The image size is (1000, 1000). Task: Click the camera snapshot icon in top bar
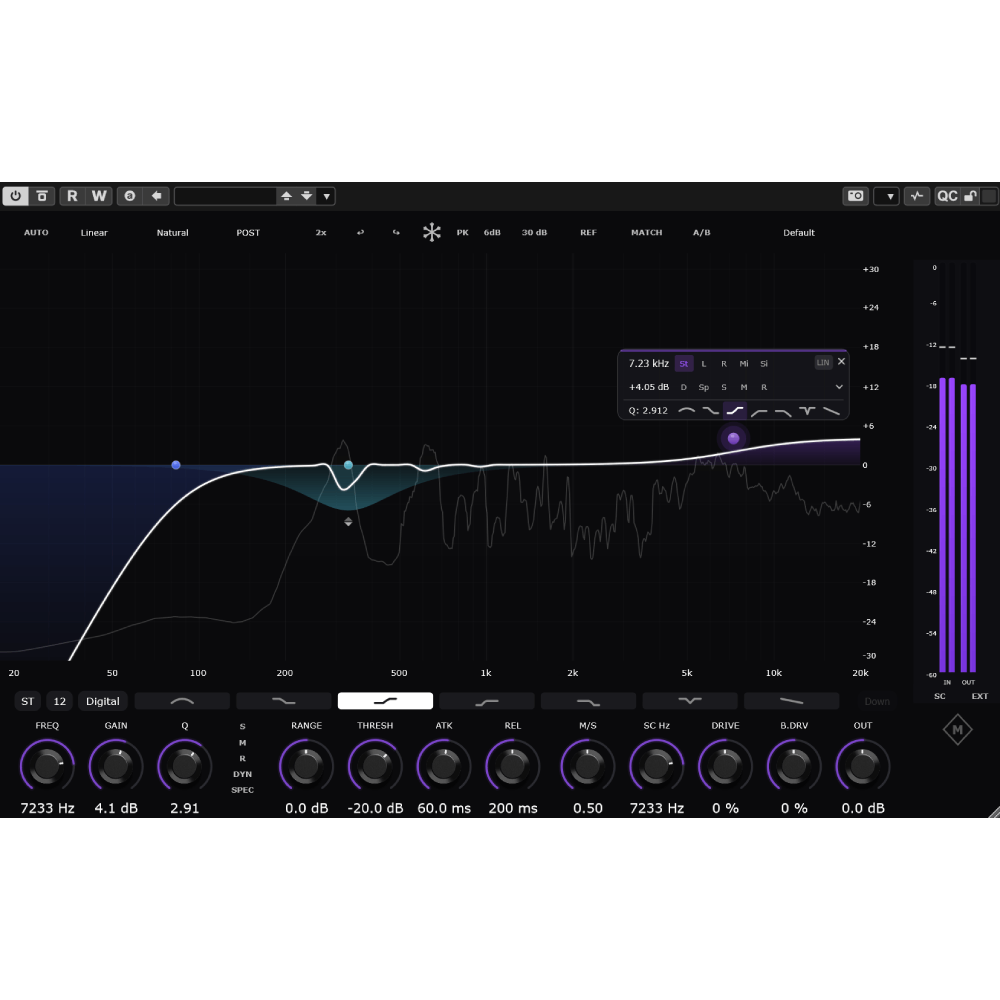point(856,196)
